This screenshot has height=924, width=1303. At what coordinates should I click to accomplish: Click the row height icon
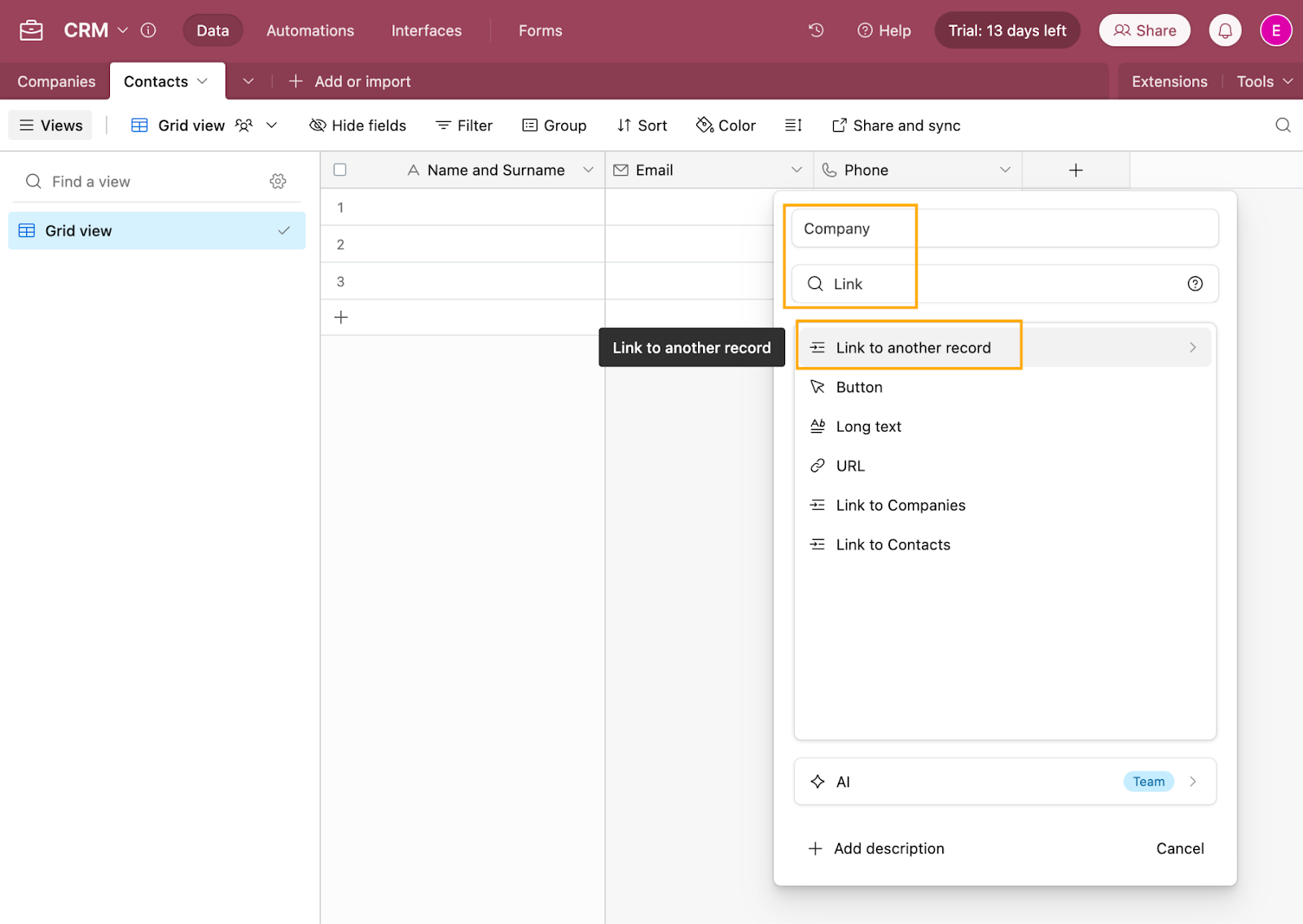(793, 125)
